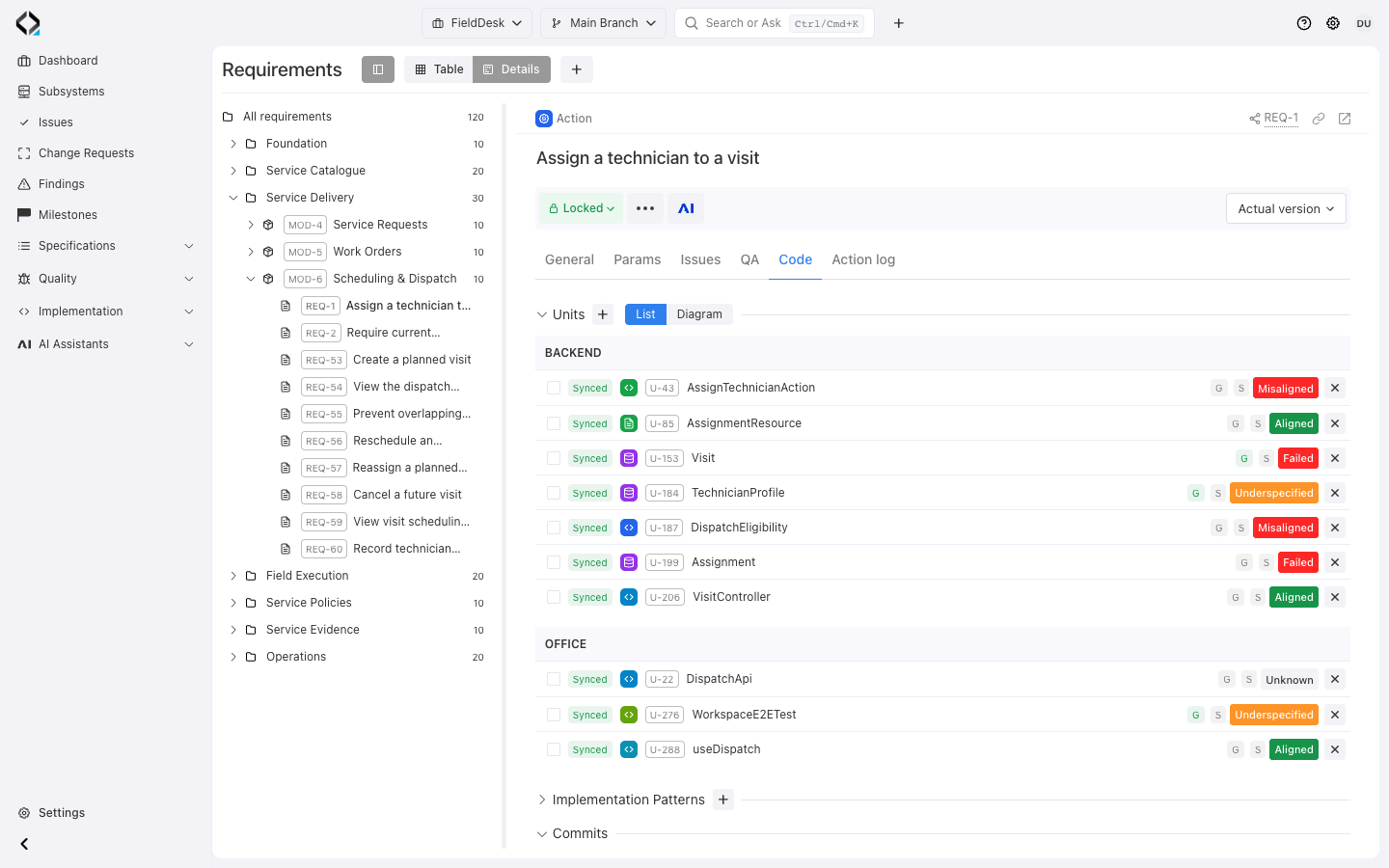Image resolution: width=1389 pixels, height=868 pixels.
Task: Collapse the left navigation sidebar arrow
Action: pos(24,844)
